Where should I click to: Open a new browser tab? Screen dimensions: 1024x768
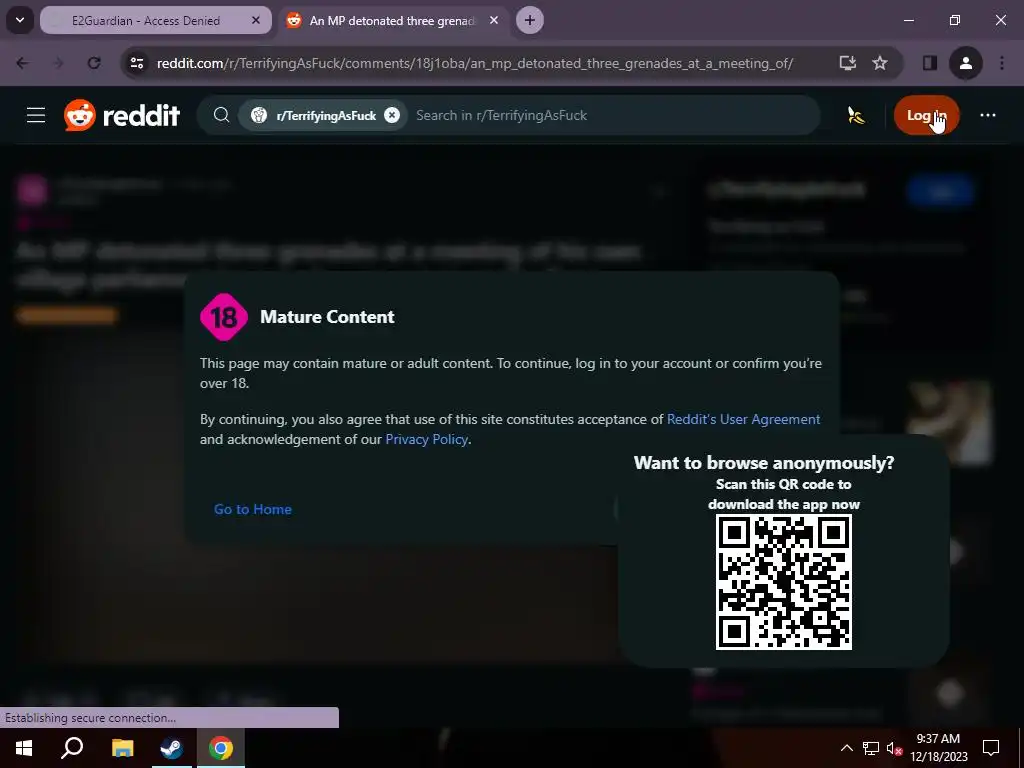(x=530, y=20)
